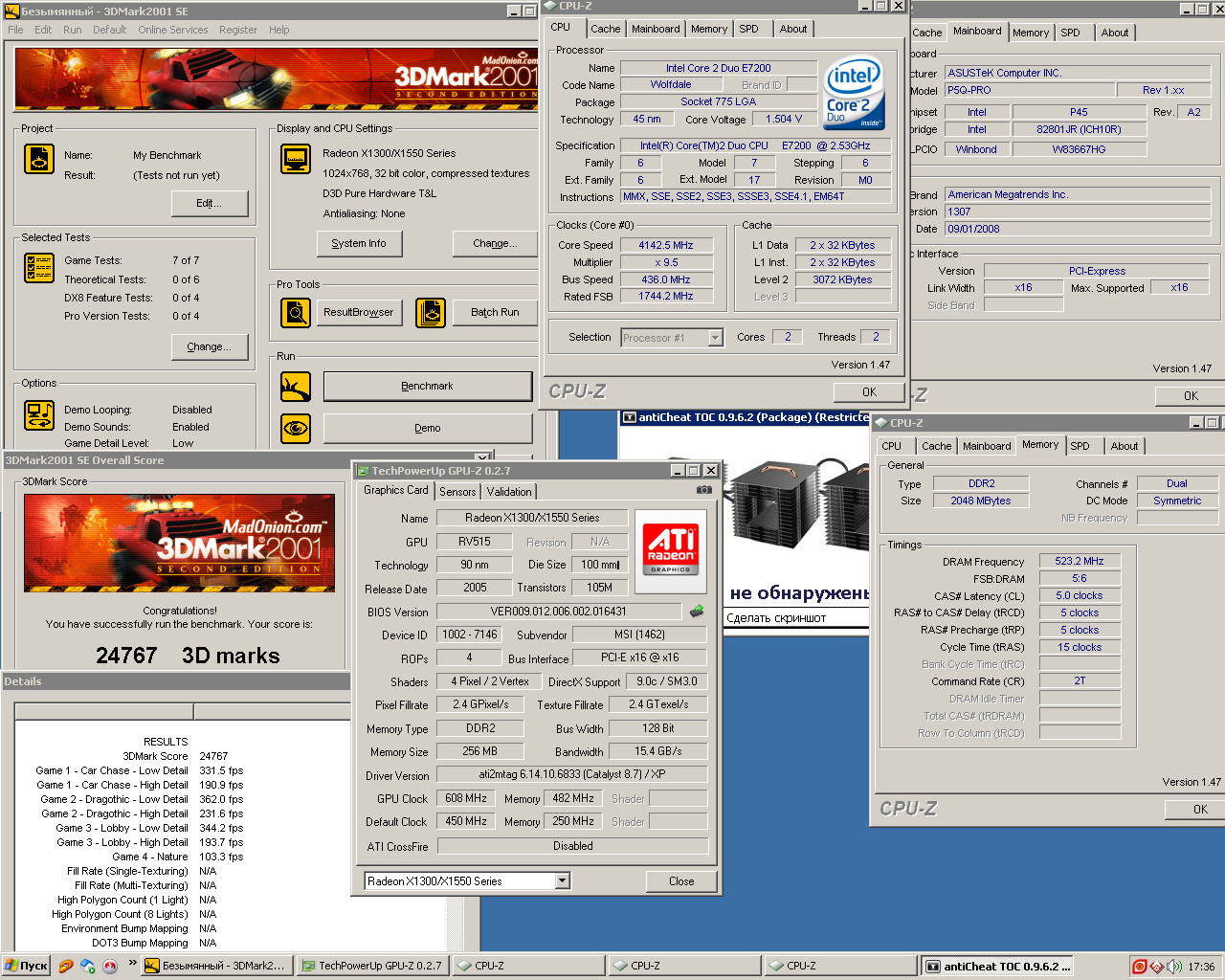1225x980 pixels.
Task: Open the Register menu in 3DMark2001
Action: (x=237, y=30)
